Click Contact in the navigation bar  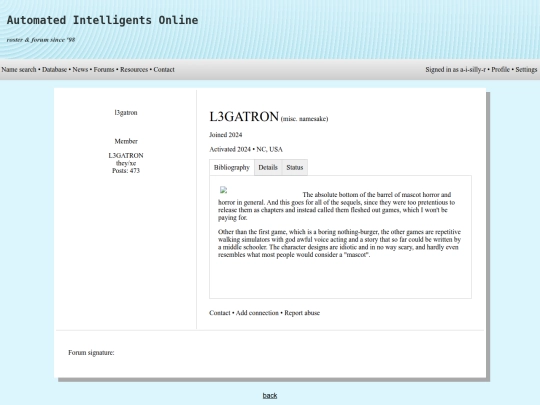[x=164, y=70]
